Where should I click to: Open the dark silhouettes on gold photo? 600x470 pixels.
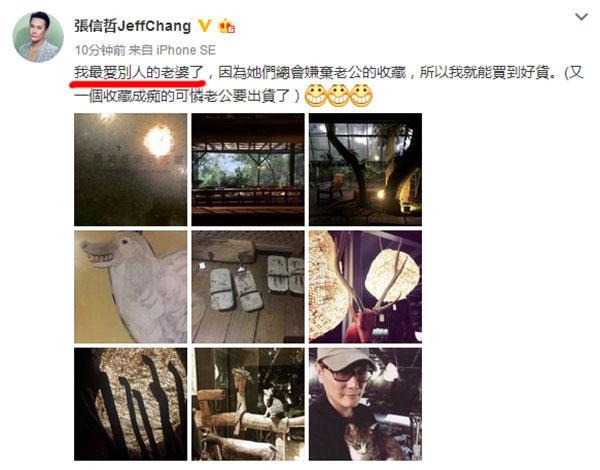pyautogui.click(x=130, y=404)
